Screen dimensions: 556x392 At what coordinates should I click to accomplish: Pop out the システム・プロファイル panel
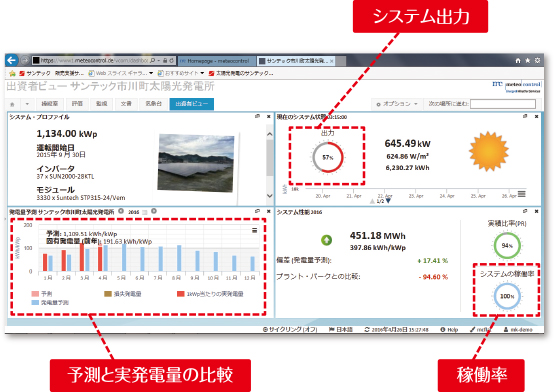pyautogui.click(x=257, y=116)
